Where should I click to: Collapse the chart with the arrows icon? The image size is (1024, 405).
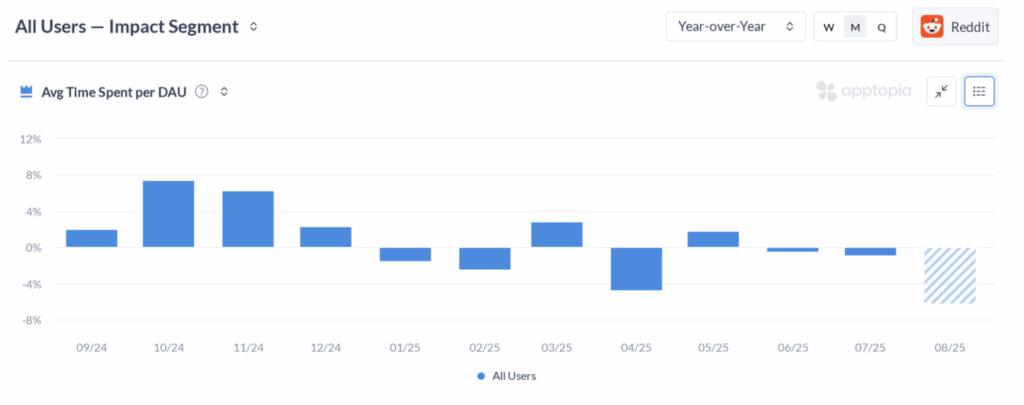coord(941,91)
